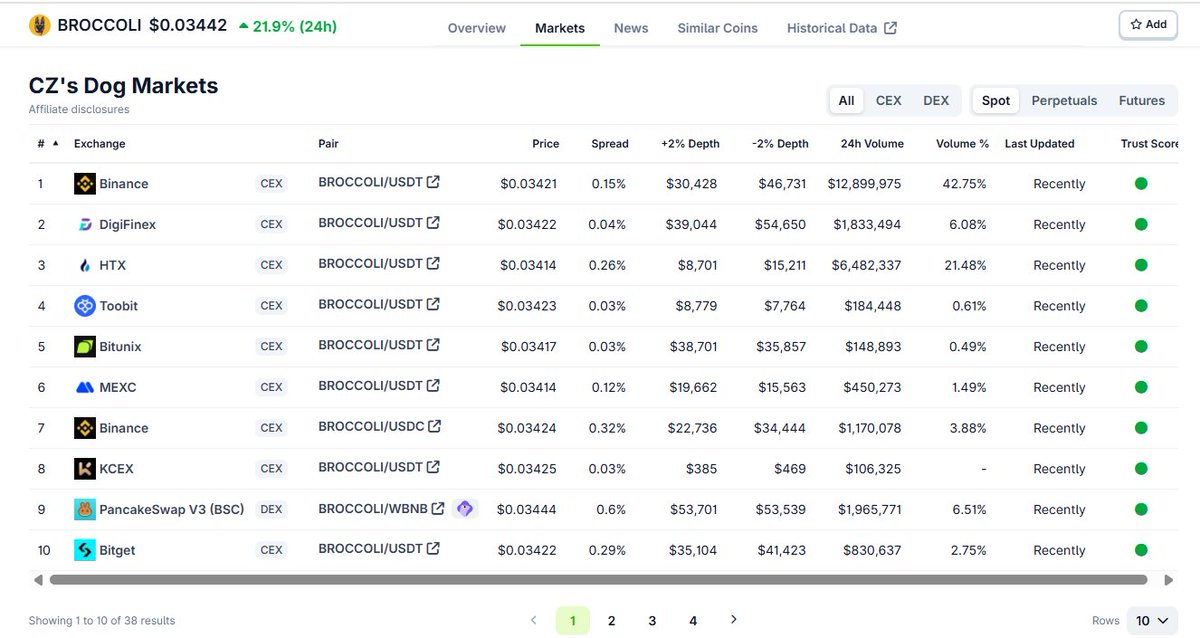Click current page 1 button
This screenshot has height=638, width=1200.
click(573, 621)
